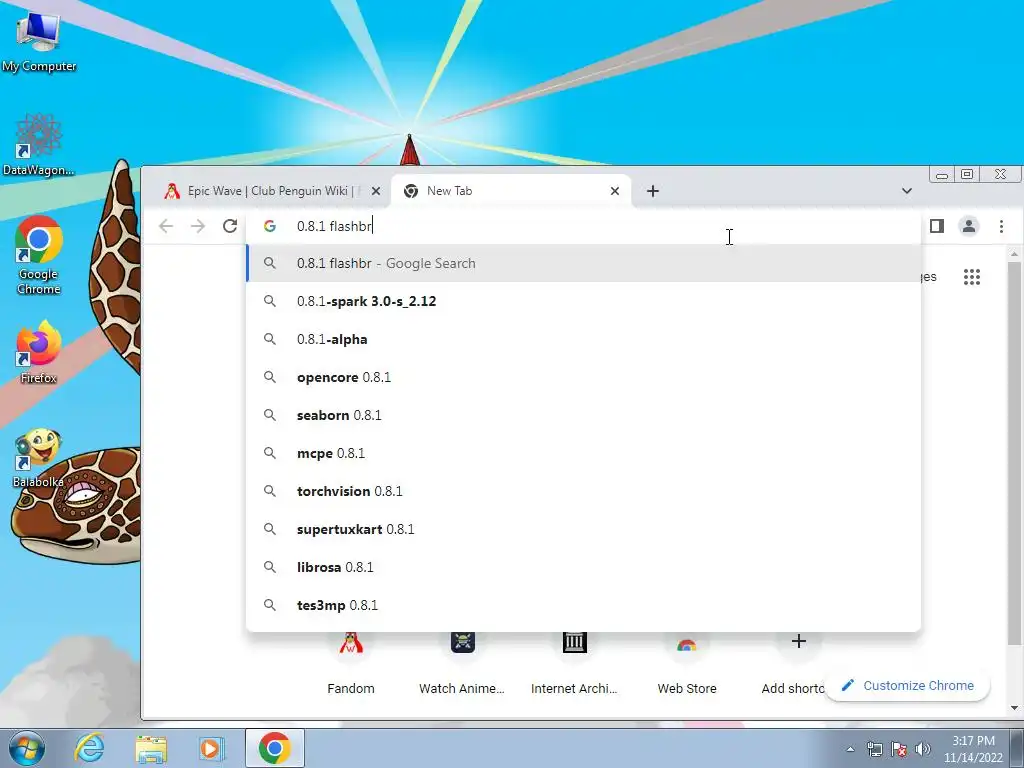Pick the 'opencore 0.8.1' suggestion
Image resolution: width=1024 pixels, height=768 pixels.
click(x=583, y=377)
